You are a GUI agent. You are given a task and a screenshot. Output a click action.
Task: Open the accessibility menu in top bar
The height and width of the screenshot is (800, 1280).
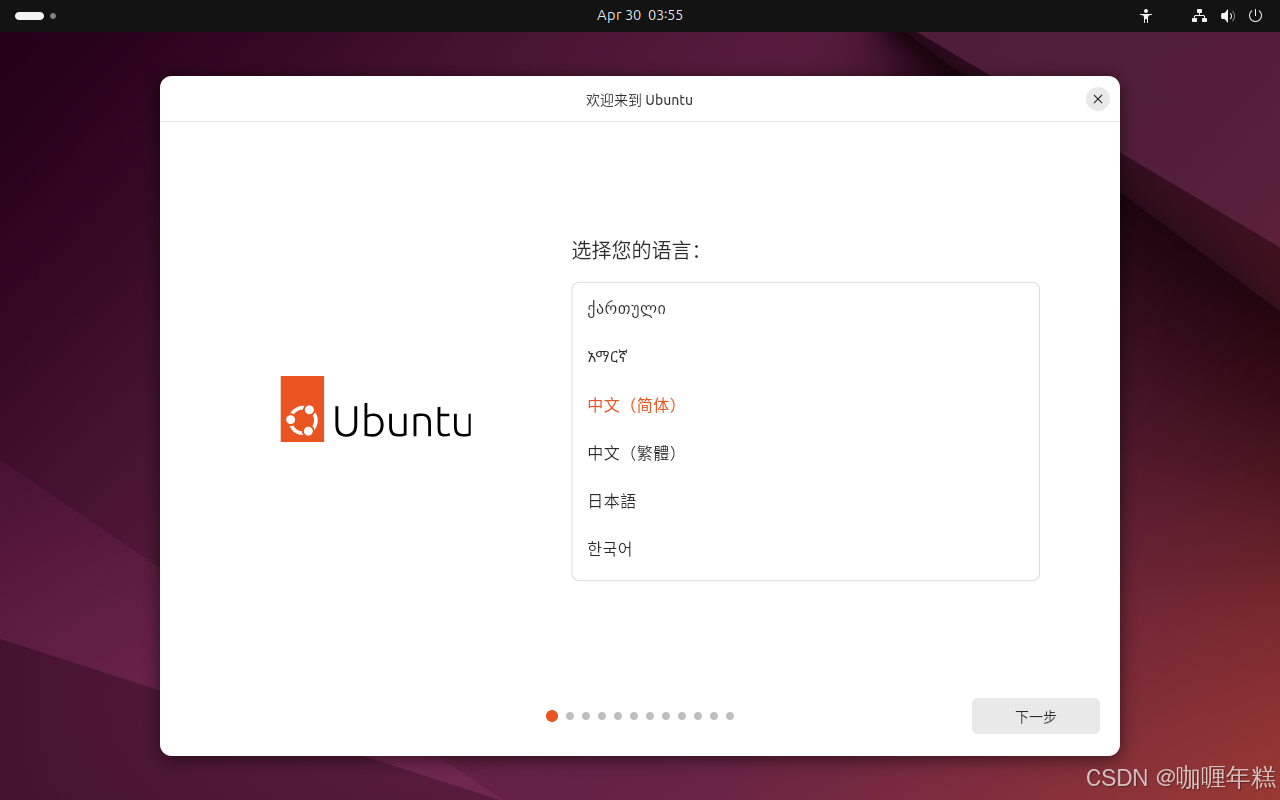pyautogui.click(x=1146, y=16)
